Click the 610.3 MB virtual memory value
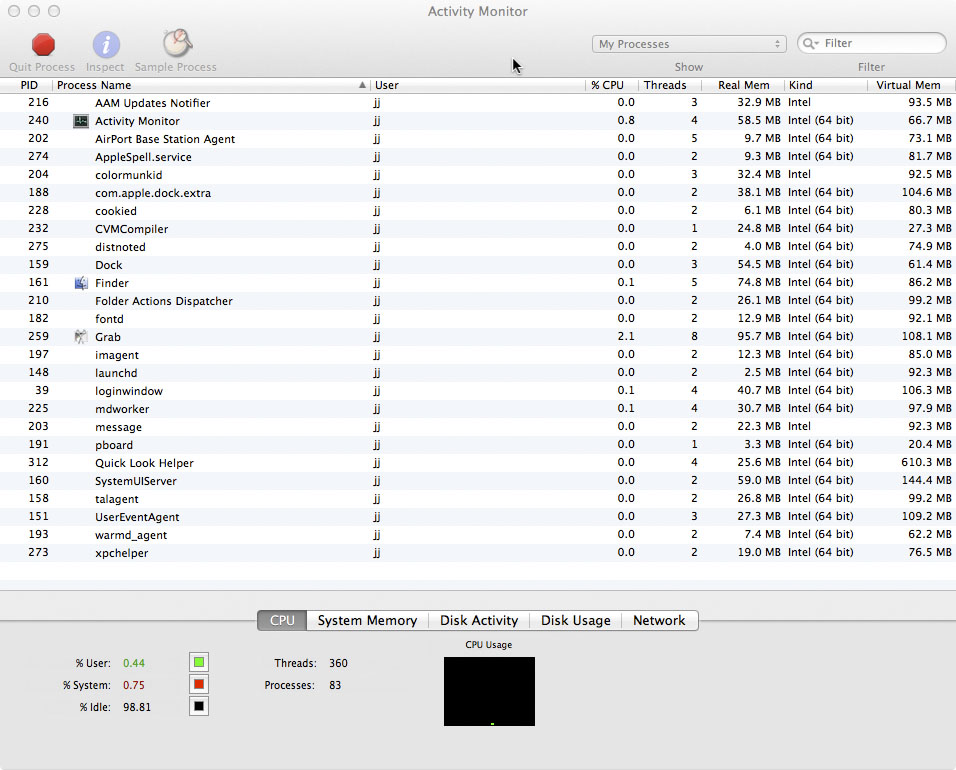The height and width of the screenshot is (770, 956). (926, 462)
